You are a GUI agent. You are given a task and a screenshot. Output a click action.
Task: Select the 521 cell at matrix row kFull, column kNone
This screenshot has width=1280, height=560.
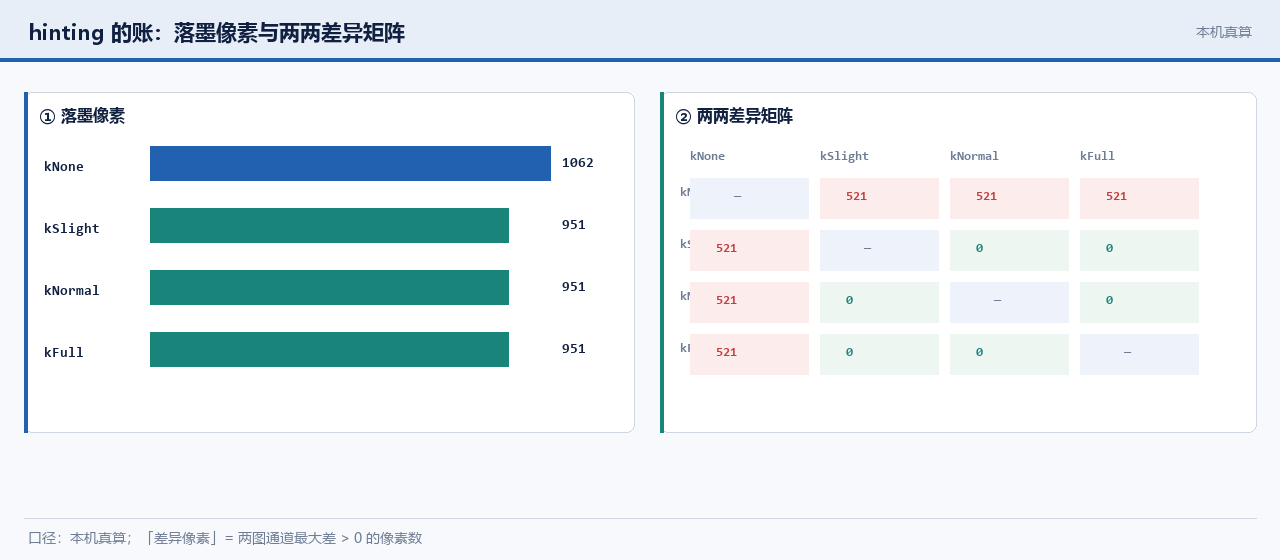[x=749, y=354]
